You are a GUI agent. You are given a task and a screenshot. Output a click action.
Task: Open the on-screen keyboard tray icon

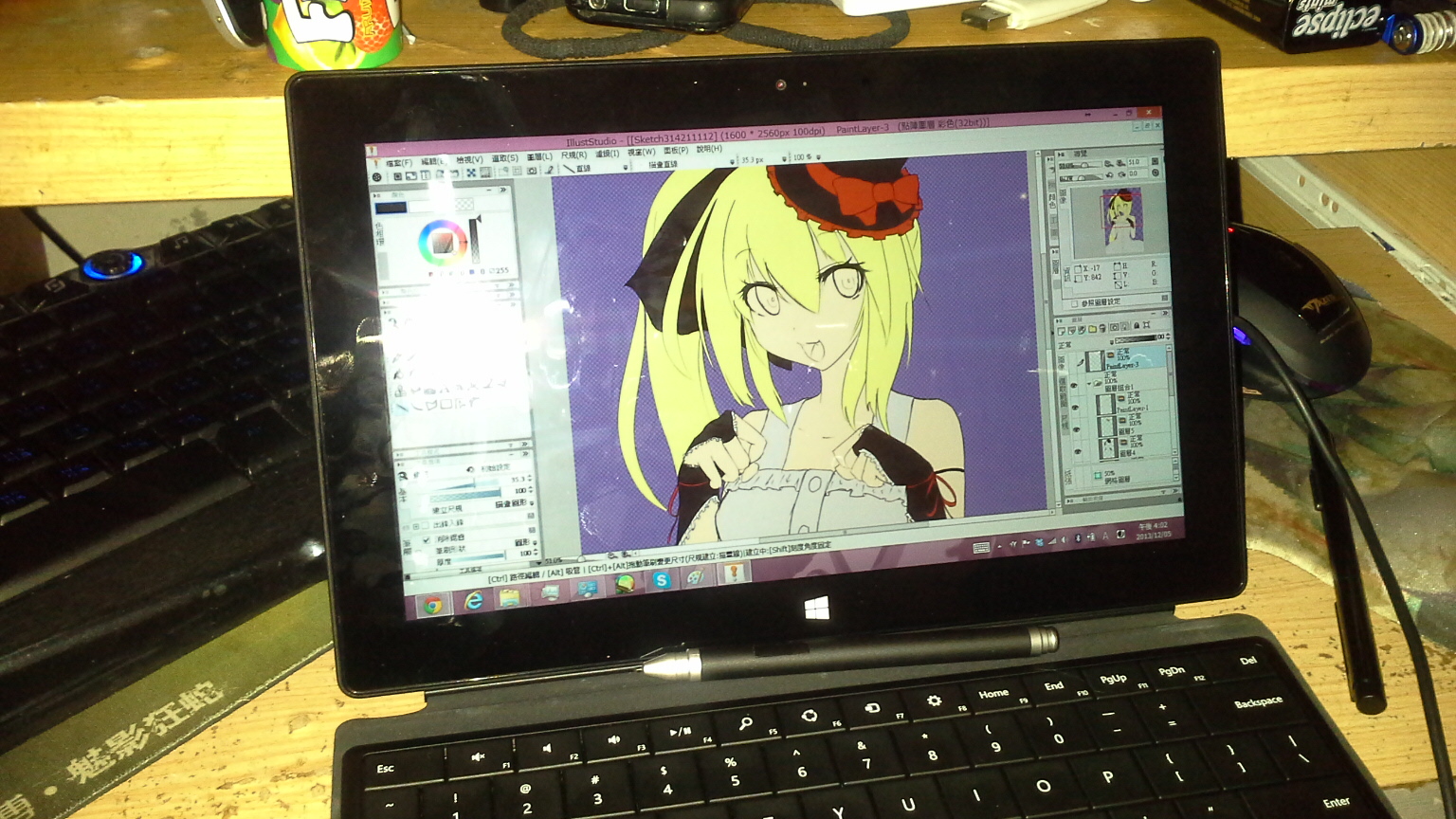click(x=981, y=548)
